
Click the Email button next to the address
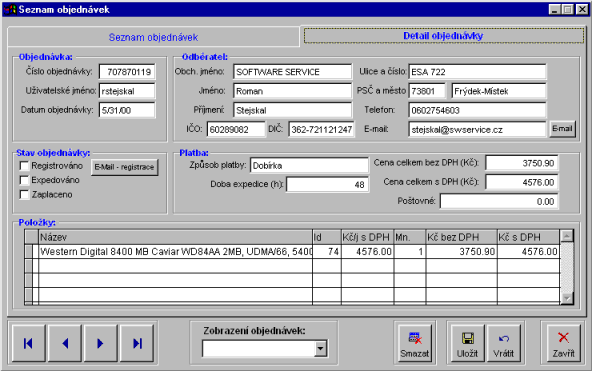click(x=562, y=129)
